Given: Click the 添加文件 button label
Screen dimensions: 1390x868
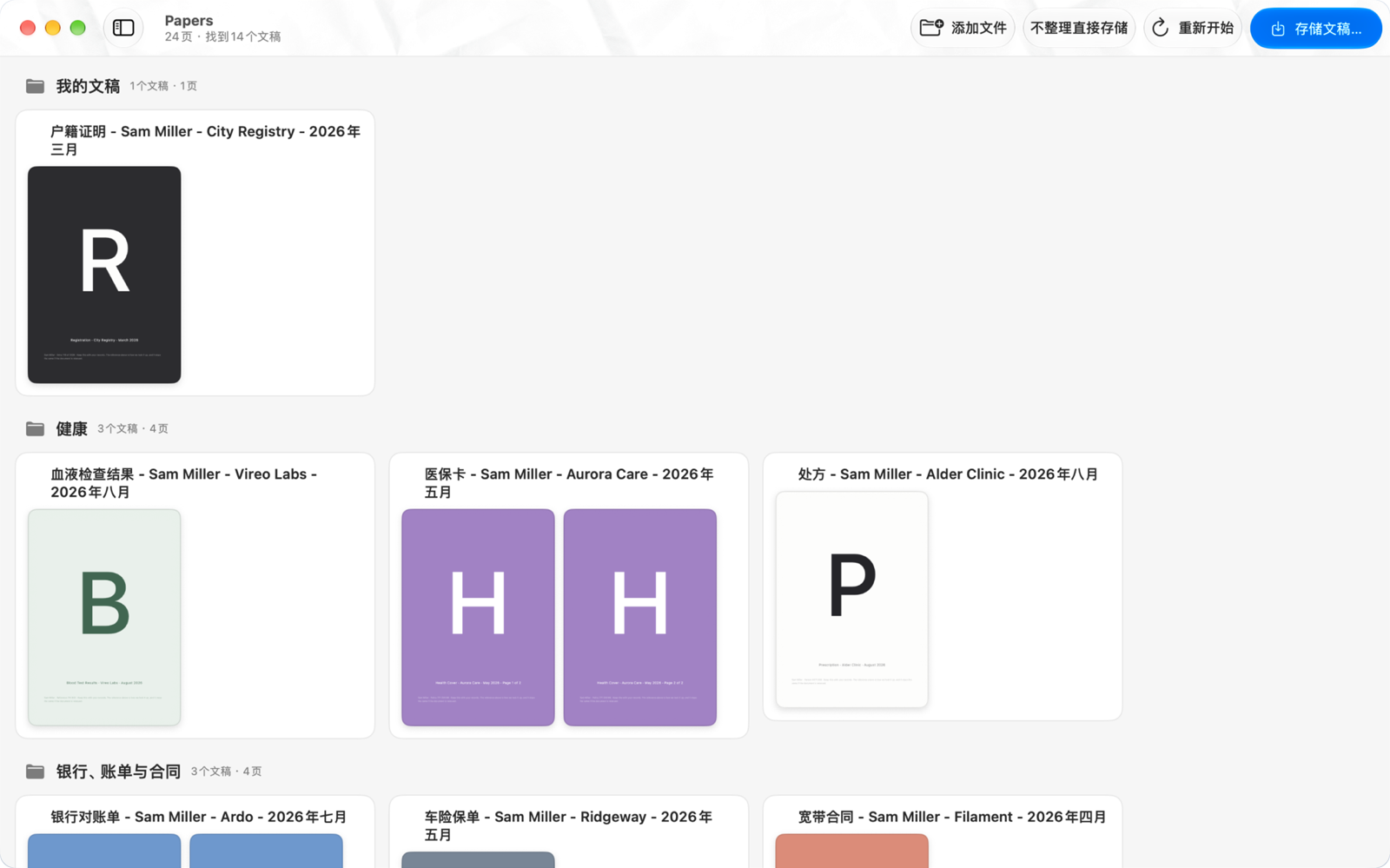Looking at the screenshot, I should [979, 28].
